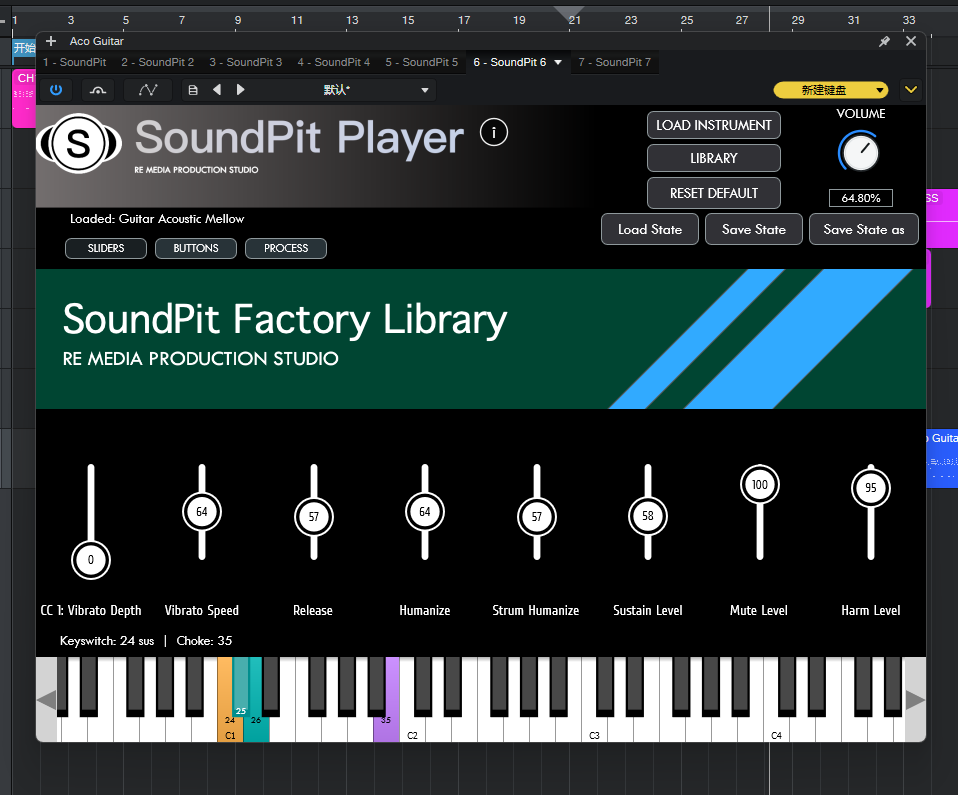Select the BUTTONS view button

coord(196,248)
